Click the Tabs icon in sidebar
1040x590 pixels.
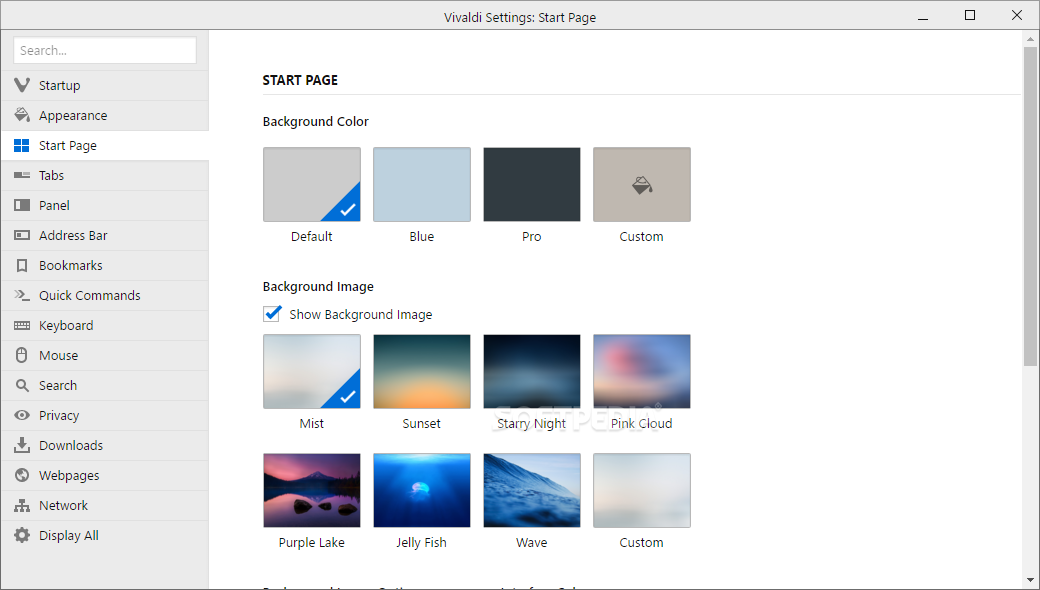click(22, 175)
